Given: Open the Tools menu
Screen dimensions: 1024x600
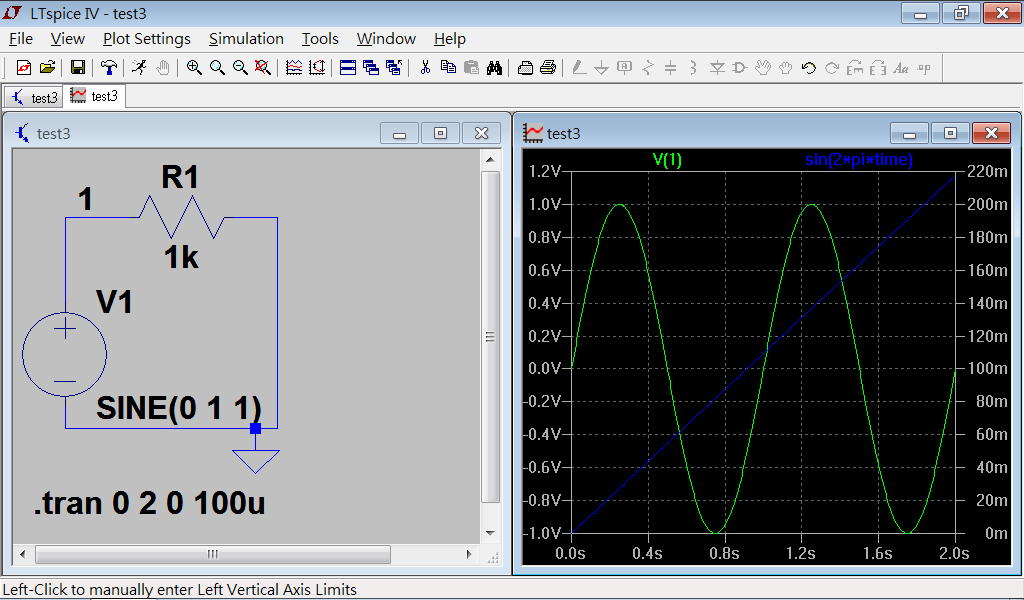Looking at the screenshot, I should [320, 39].
